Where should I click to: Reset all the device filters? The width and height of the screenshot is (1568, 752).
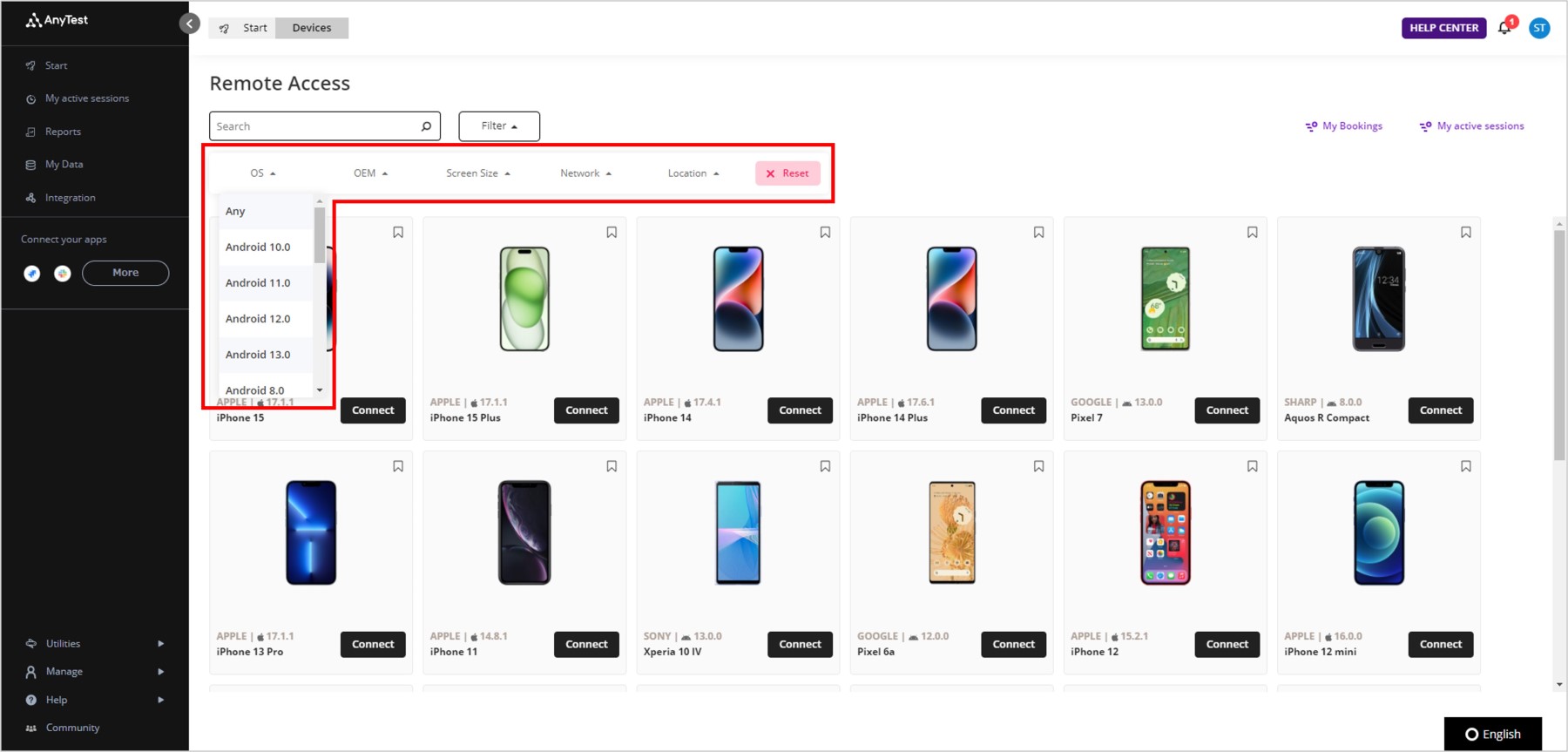[x=787, y=173]
